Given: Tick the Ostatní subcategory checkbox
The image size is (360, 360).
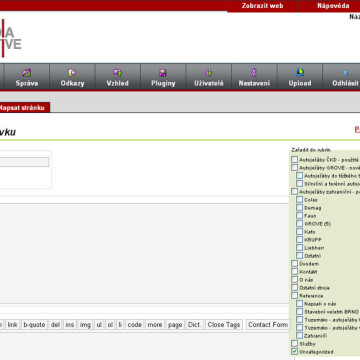Looking at the screenshot, I should (x=300, y=256).
